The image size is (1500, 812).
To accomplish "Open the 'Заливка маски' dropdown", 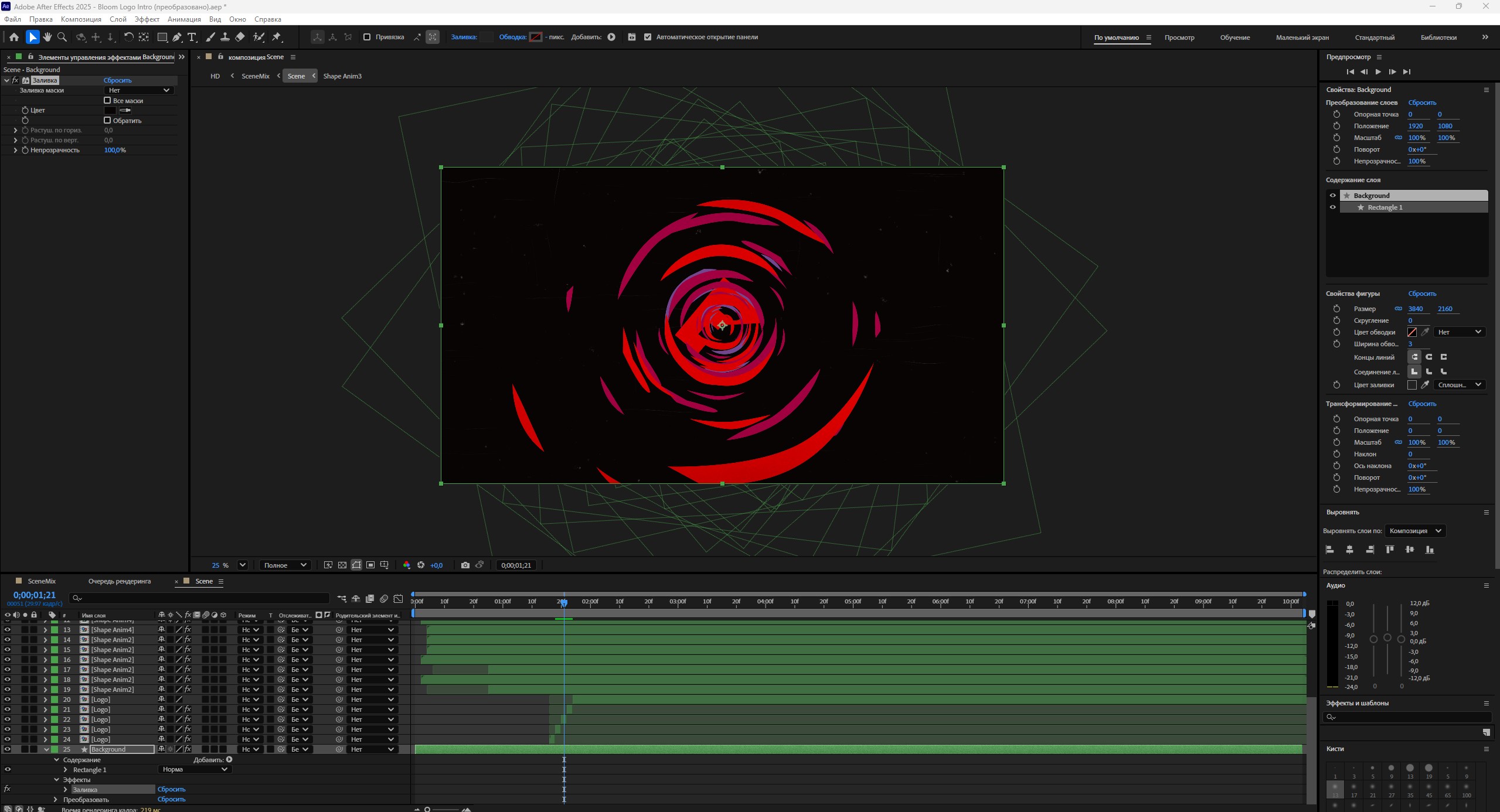I will 139,90.
